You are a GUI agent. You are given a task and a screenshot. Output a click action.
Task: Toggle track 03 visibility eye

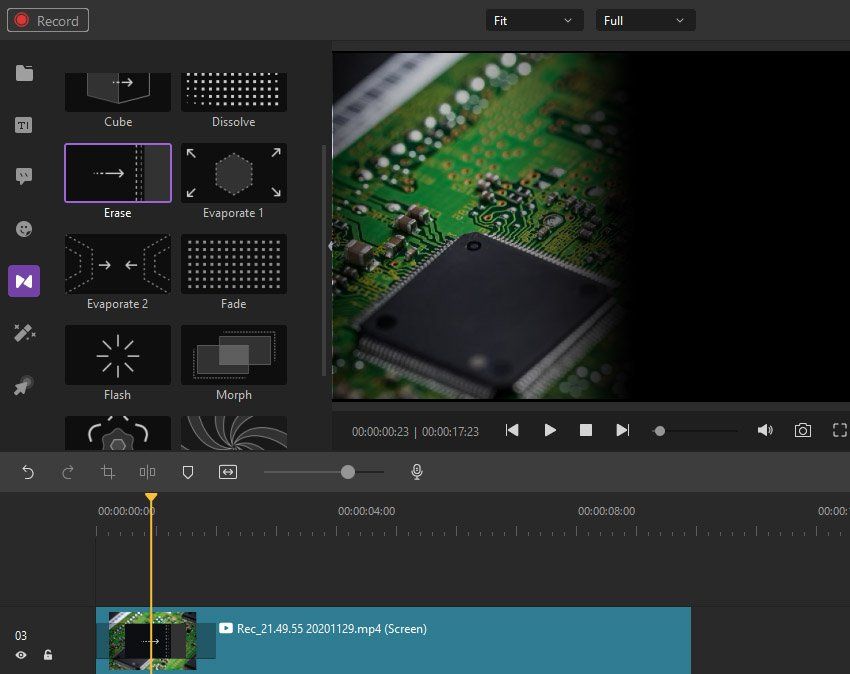[x=21, y=655]
